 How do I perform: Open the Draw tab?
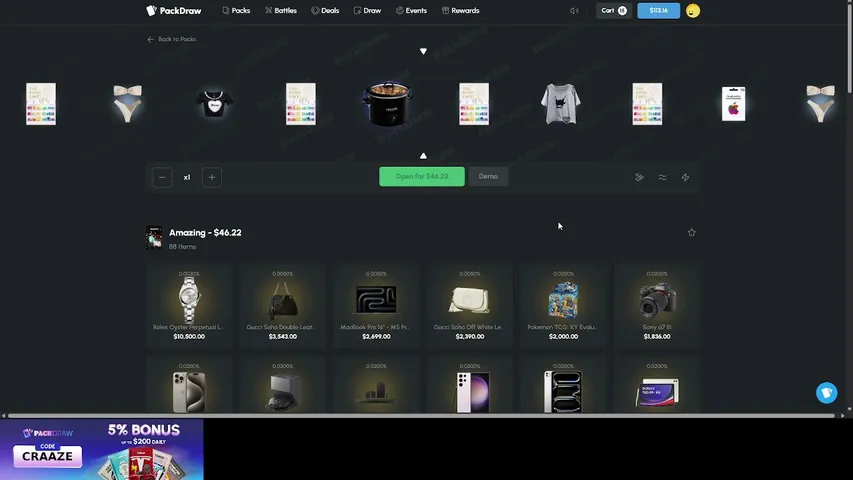coord(367,10)
